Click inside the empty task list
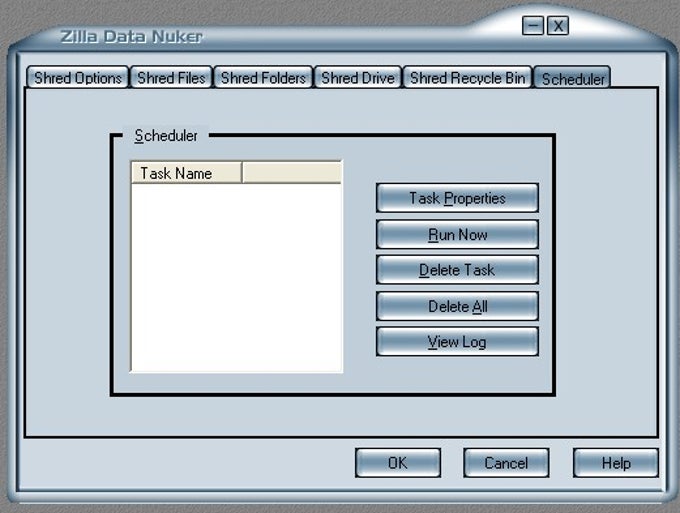This screenshot has width=680, height=513. click(x=236, y=278)
